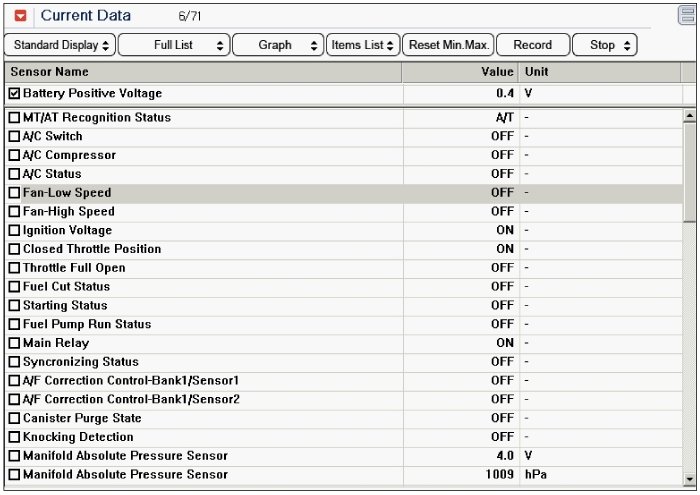
Task: Click the scrollbar up arrow
Action: (689, 116)
